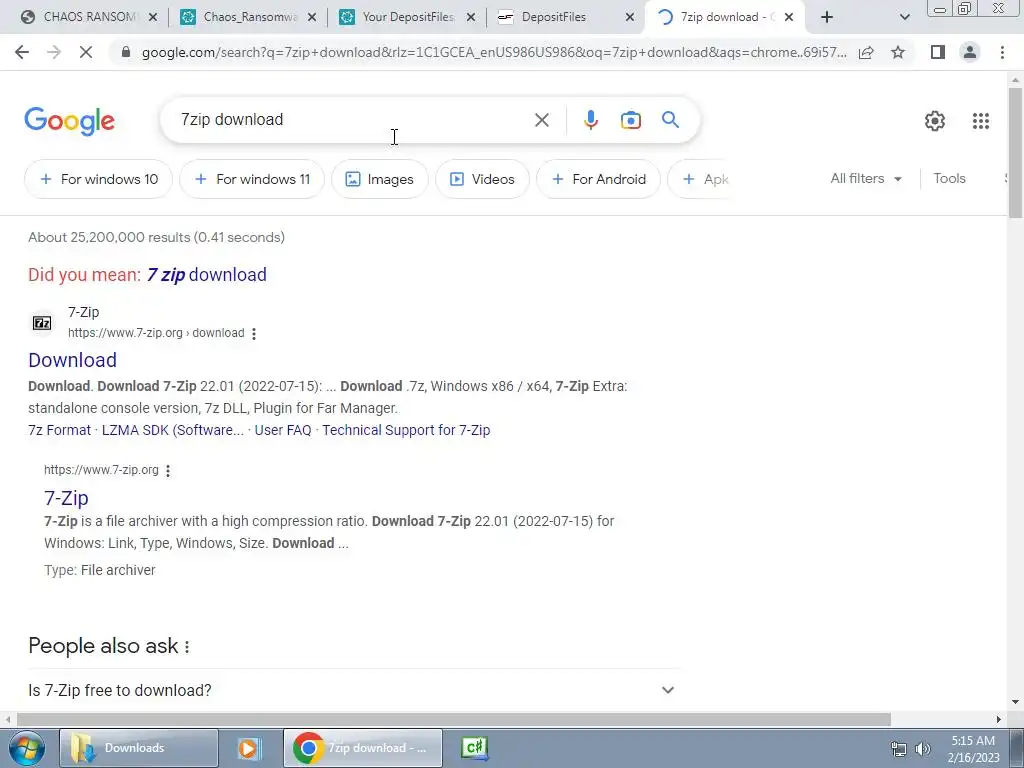Open Chrome side panel
Image resolution: width=1024 pixels, height=768 pixels.
tap(938, 52)
